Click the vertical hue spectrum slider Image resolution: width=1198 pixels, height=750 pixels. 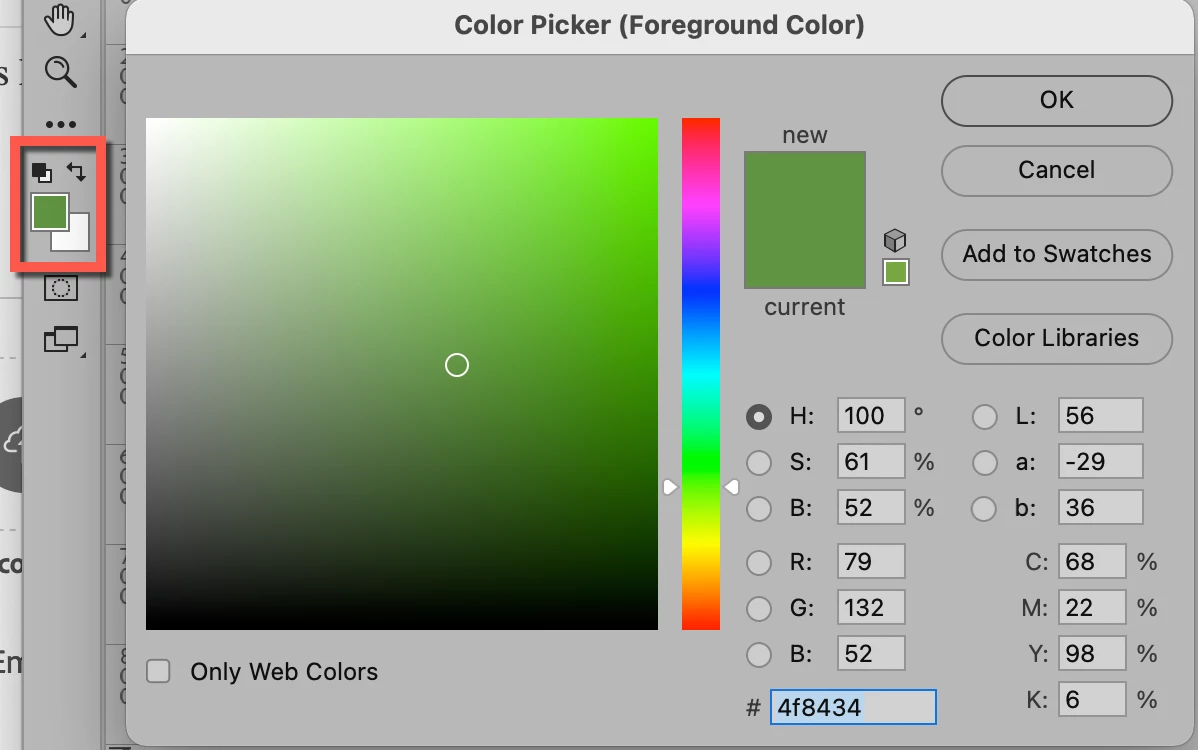point(701,373)
